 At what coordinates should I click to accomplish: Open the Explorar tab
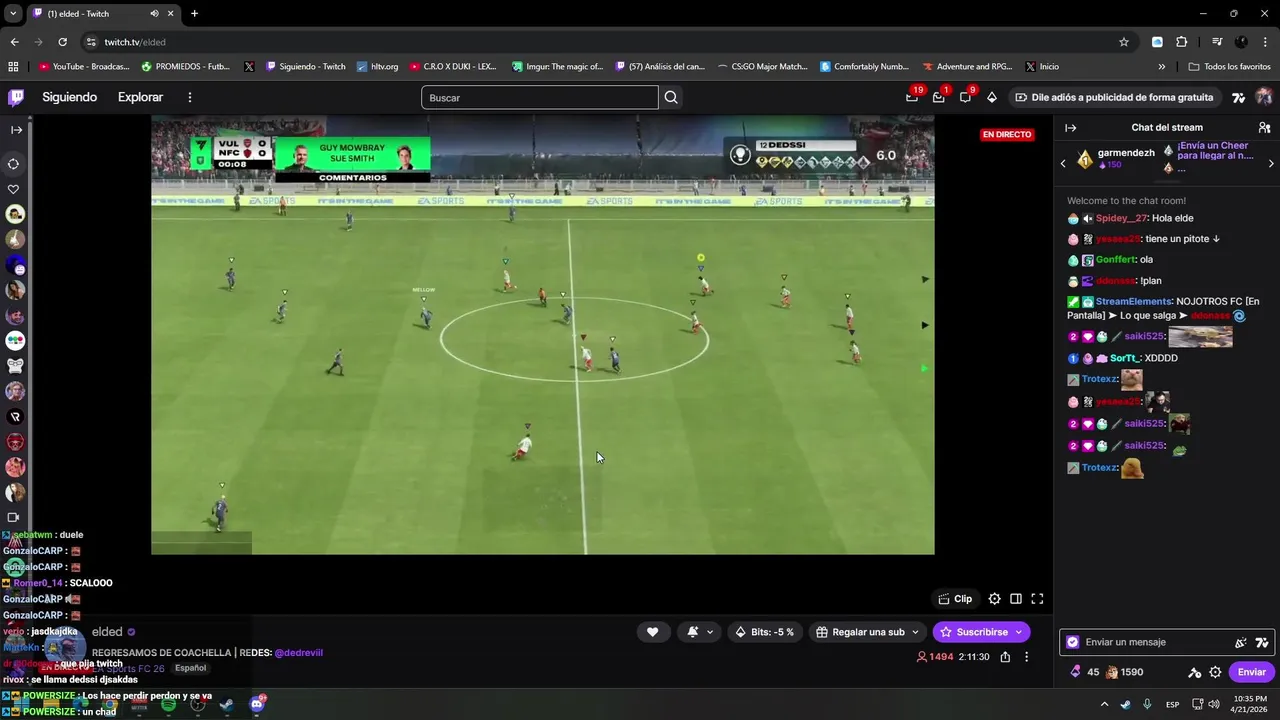point(140,97)
